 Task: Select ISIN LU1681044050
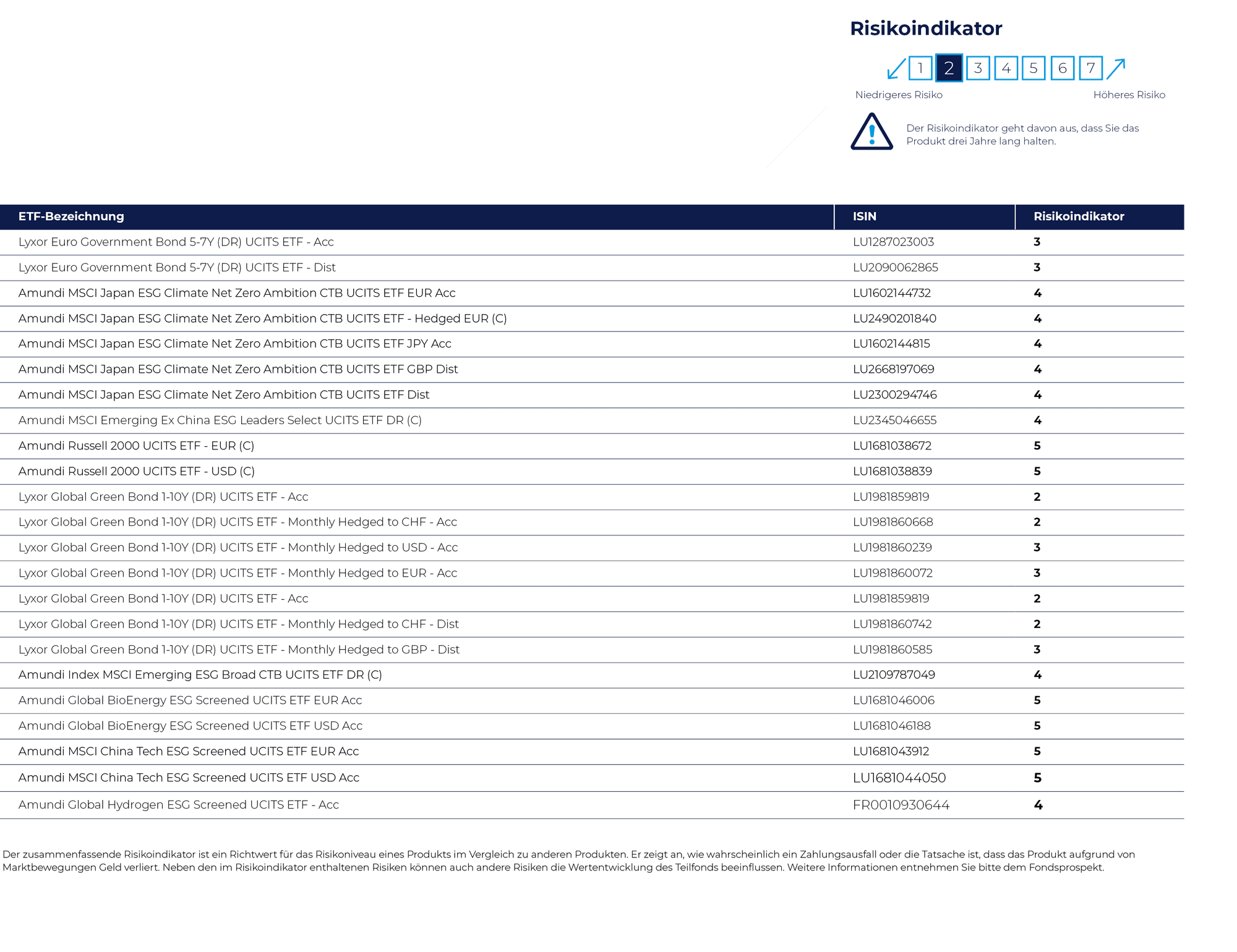pyautogui.click(x=899, y=778)
